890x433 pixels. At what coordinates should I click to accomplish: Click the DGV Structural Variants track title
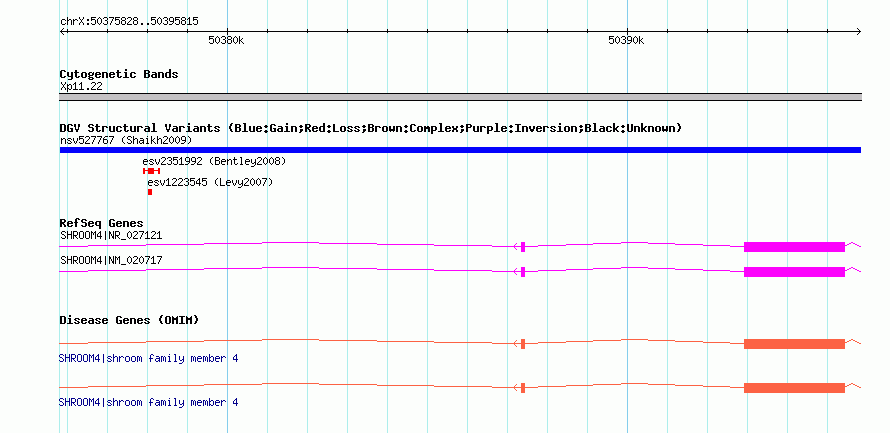371,128
